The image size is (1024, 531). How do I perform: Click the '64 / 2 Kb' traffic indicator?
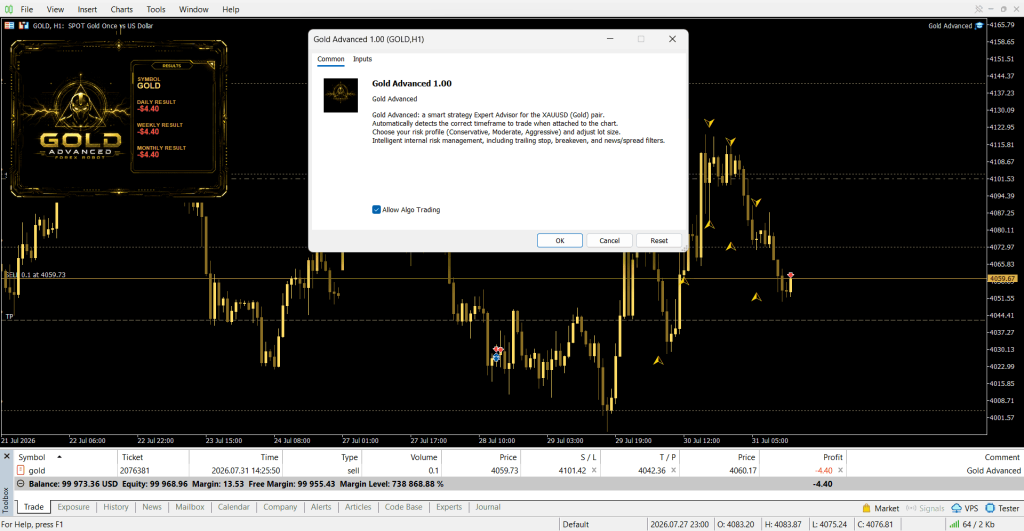(x=979, y=524)
